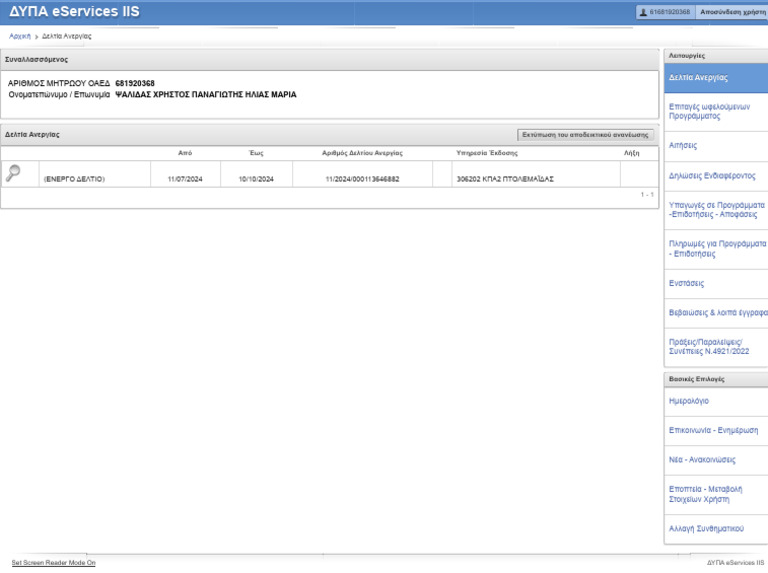Click Αριθμός Δελτίου Ανεργίας column header
Screen dimensions: 768x573
pyautogui.click(x=362, y=153)
